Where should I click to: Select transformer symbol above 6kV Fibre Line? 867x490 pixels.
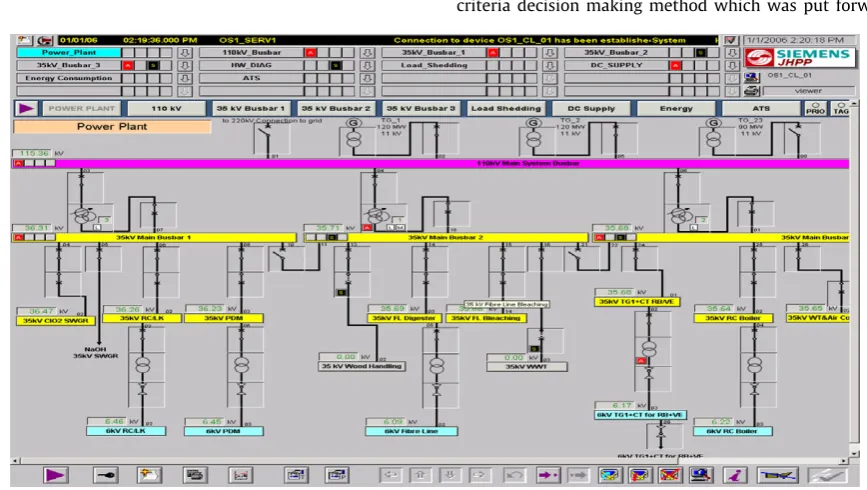[x=437, y=366]
